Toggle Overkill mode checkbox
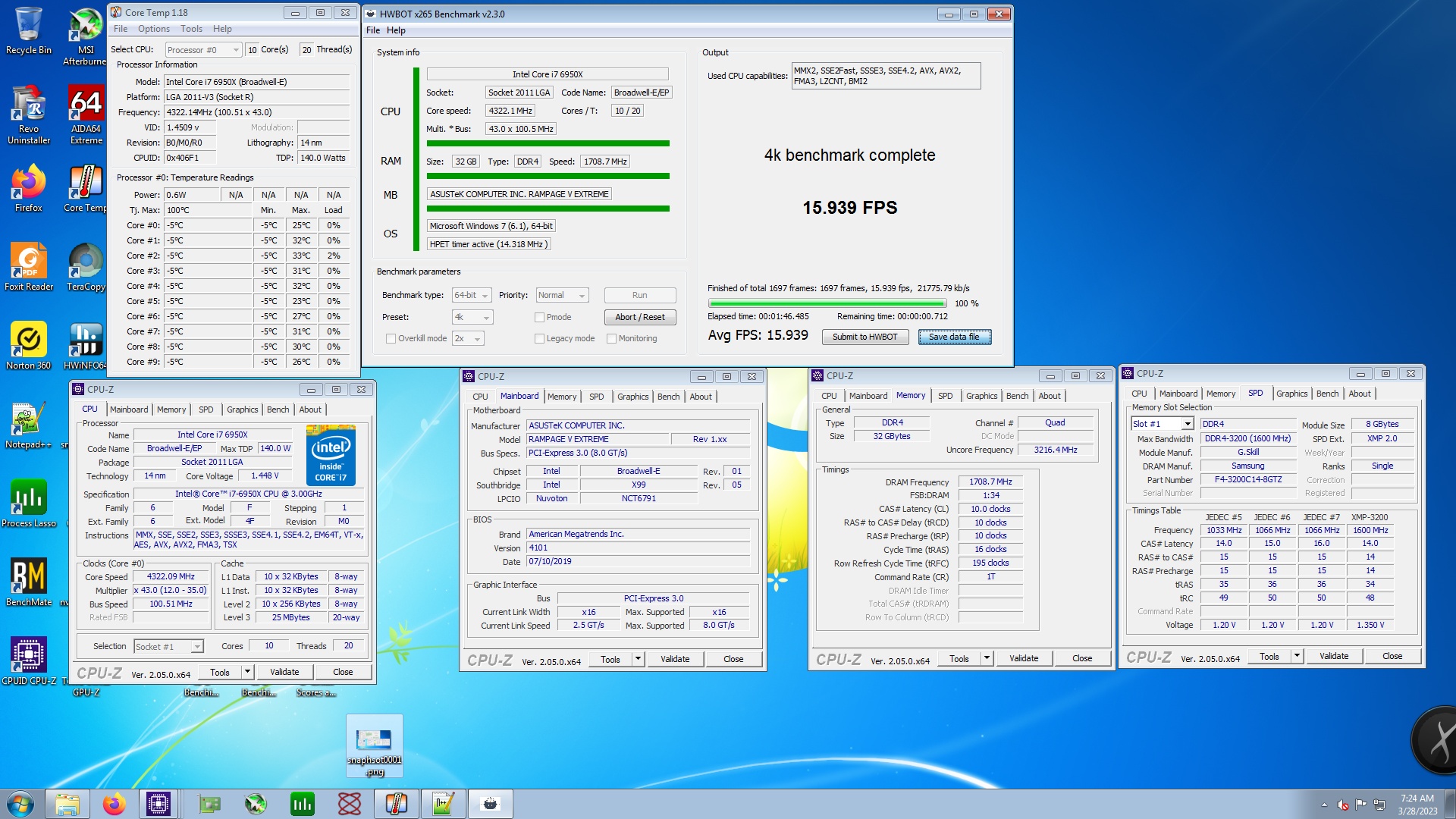This screenshot has height=819, width=1456. pos(391,339)
